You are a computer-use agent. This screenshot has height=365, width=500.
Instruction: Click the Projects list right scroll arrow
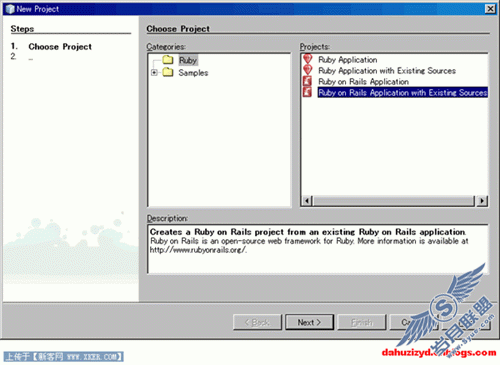point(482,201)
